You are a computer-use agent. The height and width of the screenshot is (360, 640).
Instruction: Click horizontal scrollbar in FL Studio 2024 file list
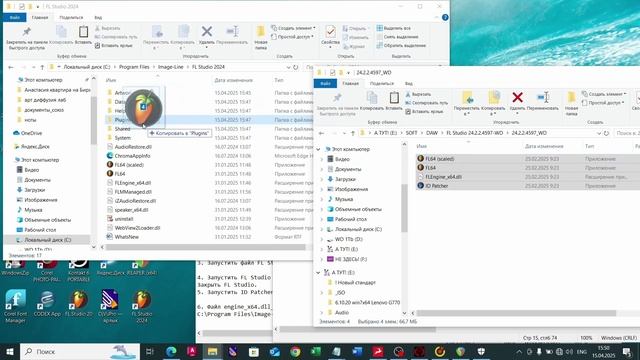pyautogui.click(x=205, y=247)
